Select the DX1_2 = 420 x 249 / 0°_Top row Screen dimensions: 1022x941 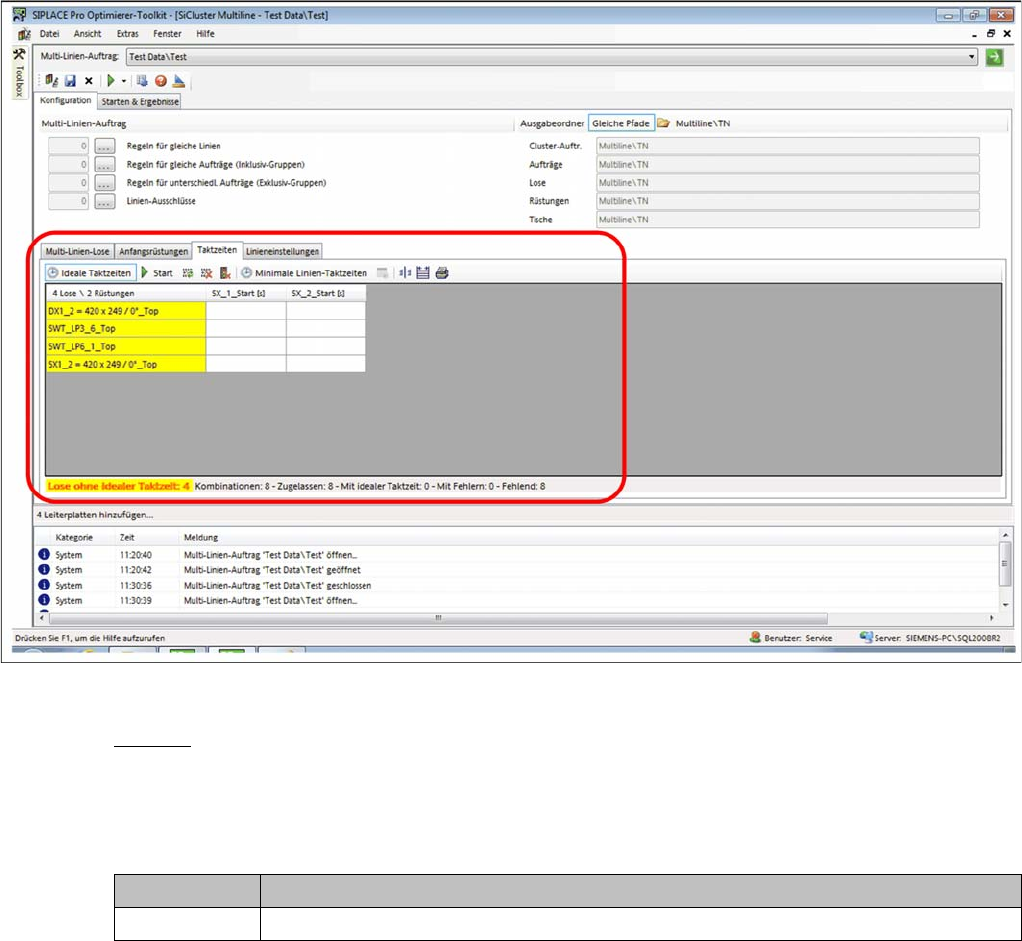click(x=126, y=311)
